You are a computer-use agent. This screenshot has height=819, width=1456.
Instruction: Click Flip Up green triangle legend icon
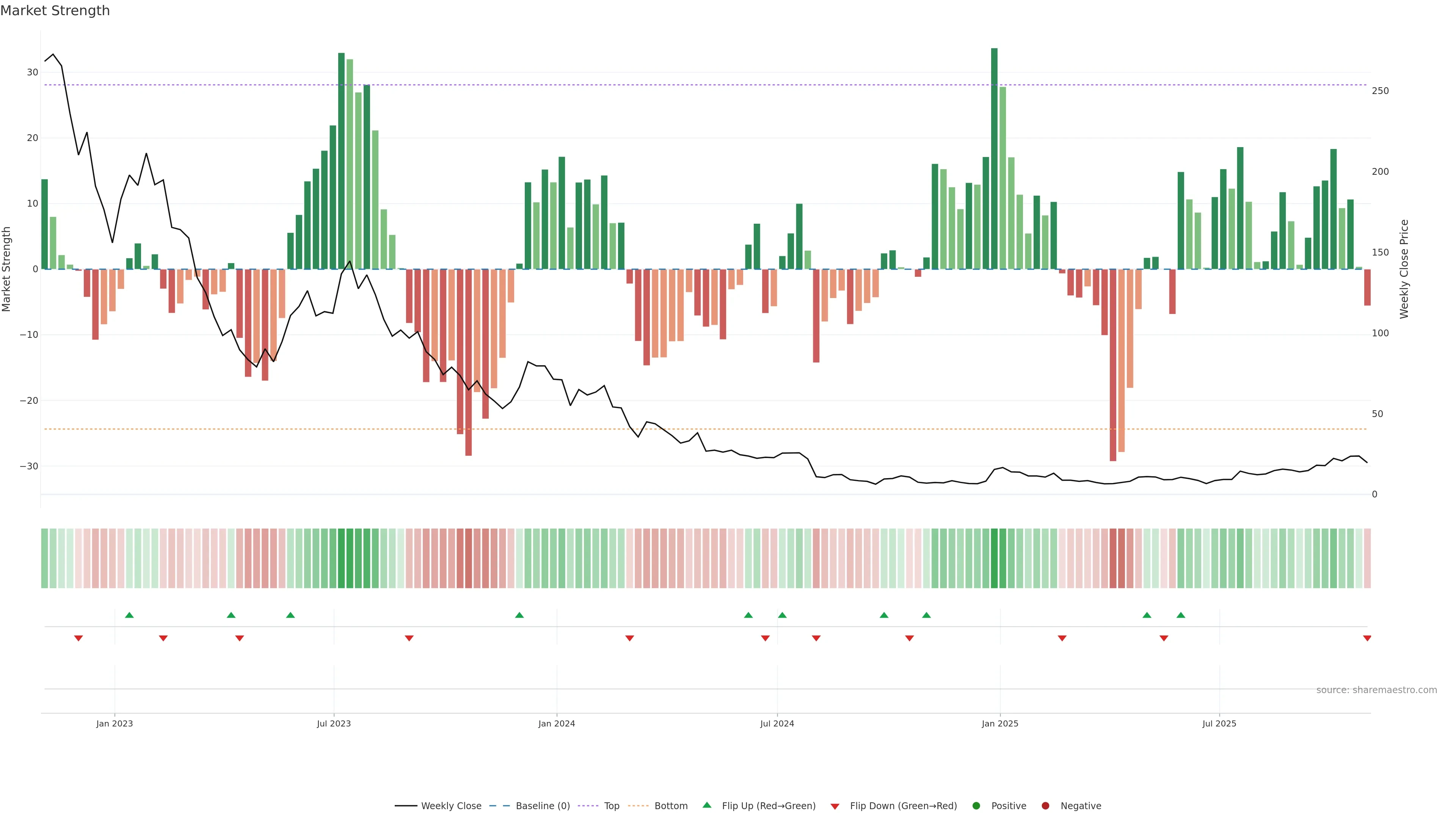click(706, 805)
